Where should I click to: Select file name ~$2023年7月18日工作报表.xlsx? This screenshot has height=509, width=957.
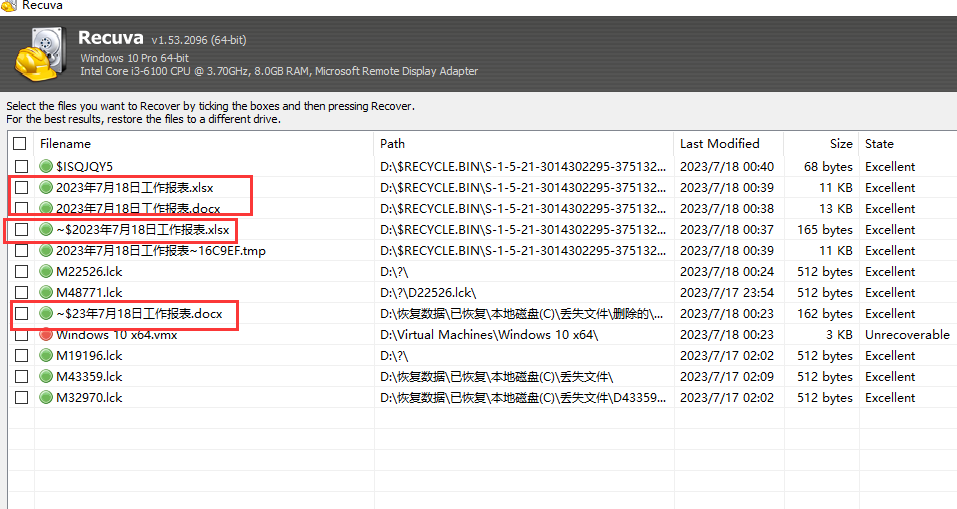(x=143, y=229)
